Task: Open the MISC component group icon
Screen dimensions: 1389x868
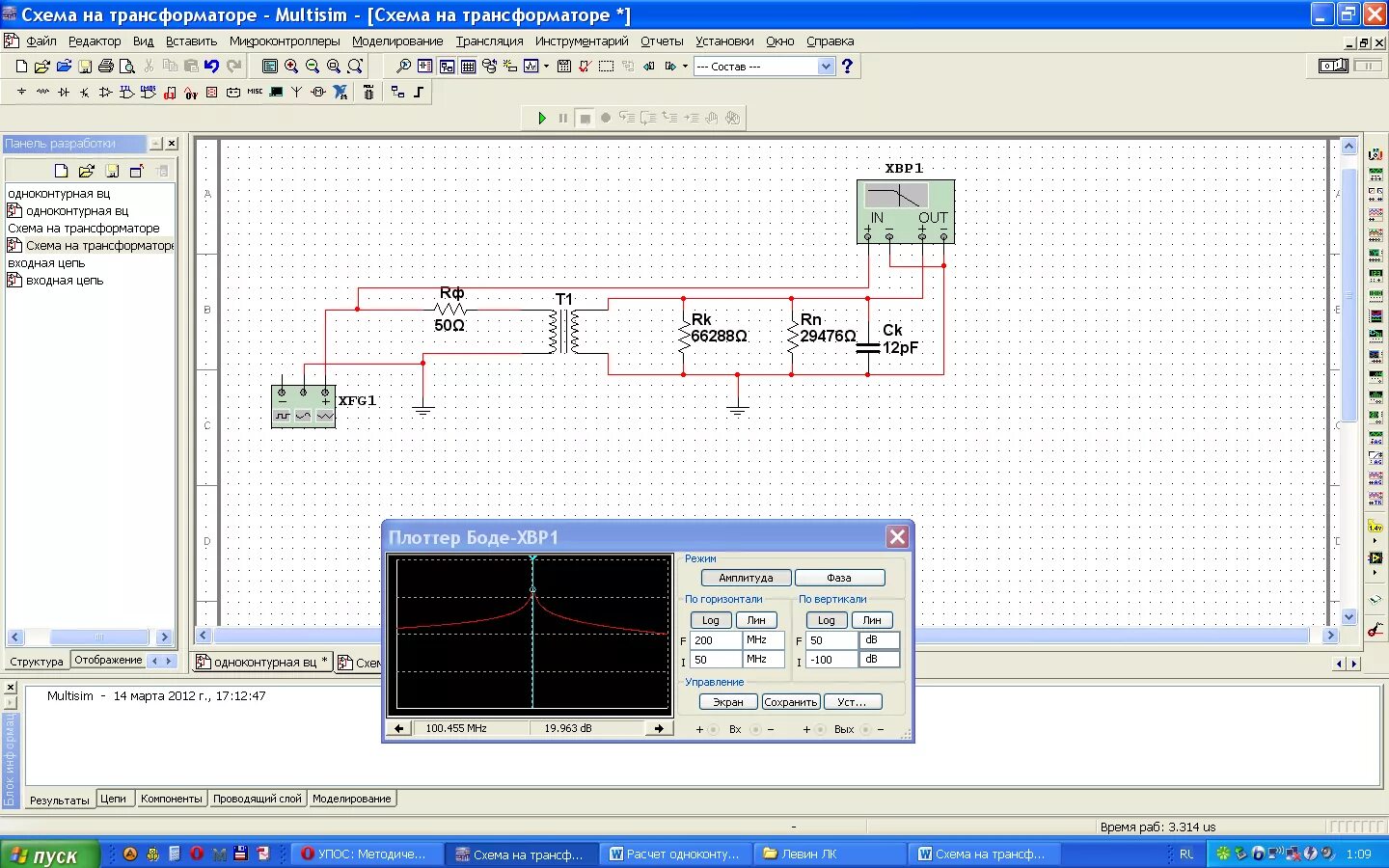Action: [x=255, y=93]
